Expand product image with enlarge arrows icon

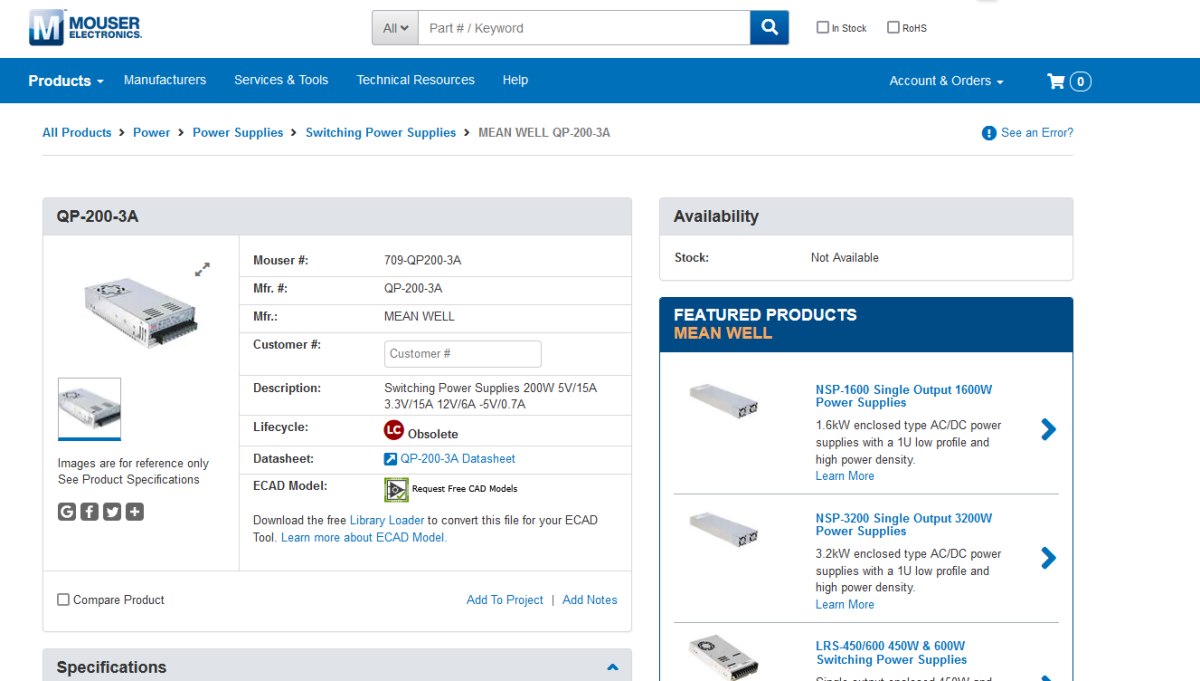pyautogui.click(x=202, y=270)
